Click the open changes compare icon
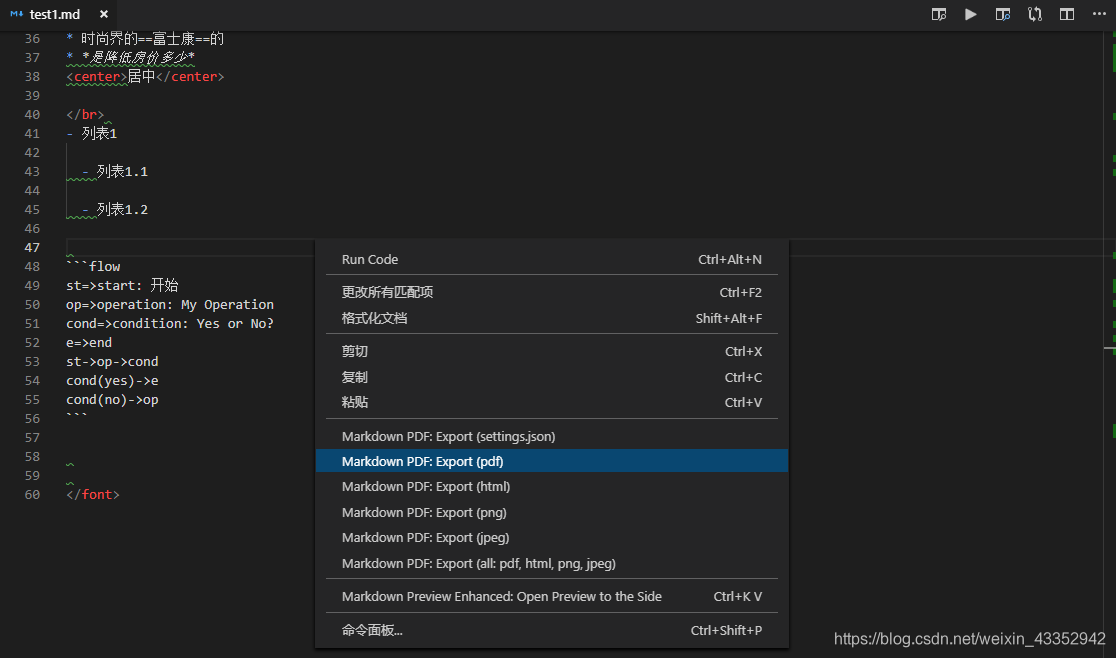Viewport: 1116px width, 658px height. point(1035,14)
